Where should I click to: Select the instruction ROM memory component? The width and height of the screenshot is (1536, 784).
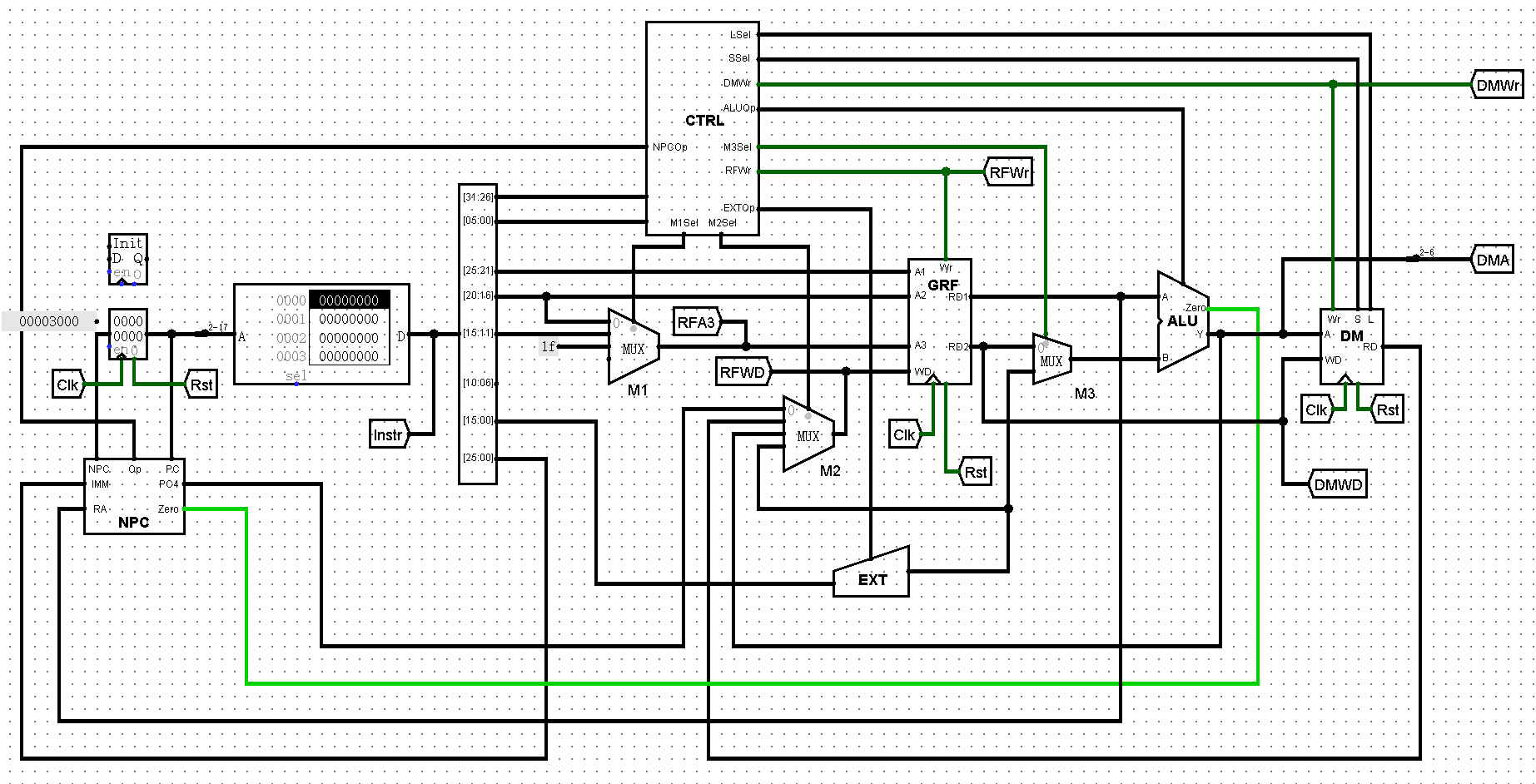321,334
